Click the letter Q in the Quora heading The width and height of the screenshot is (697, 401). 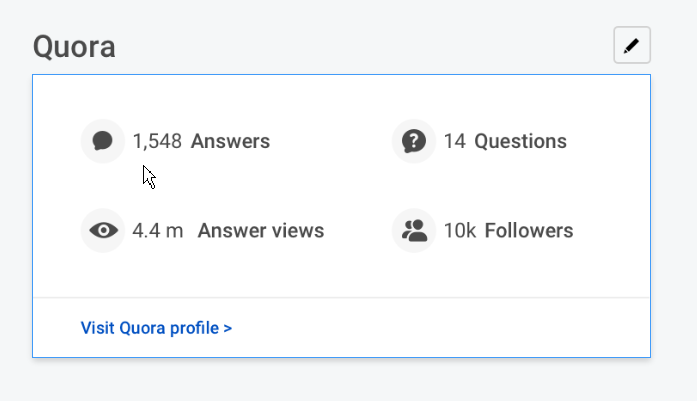(45, 46)
